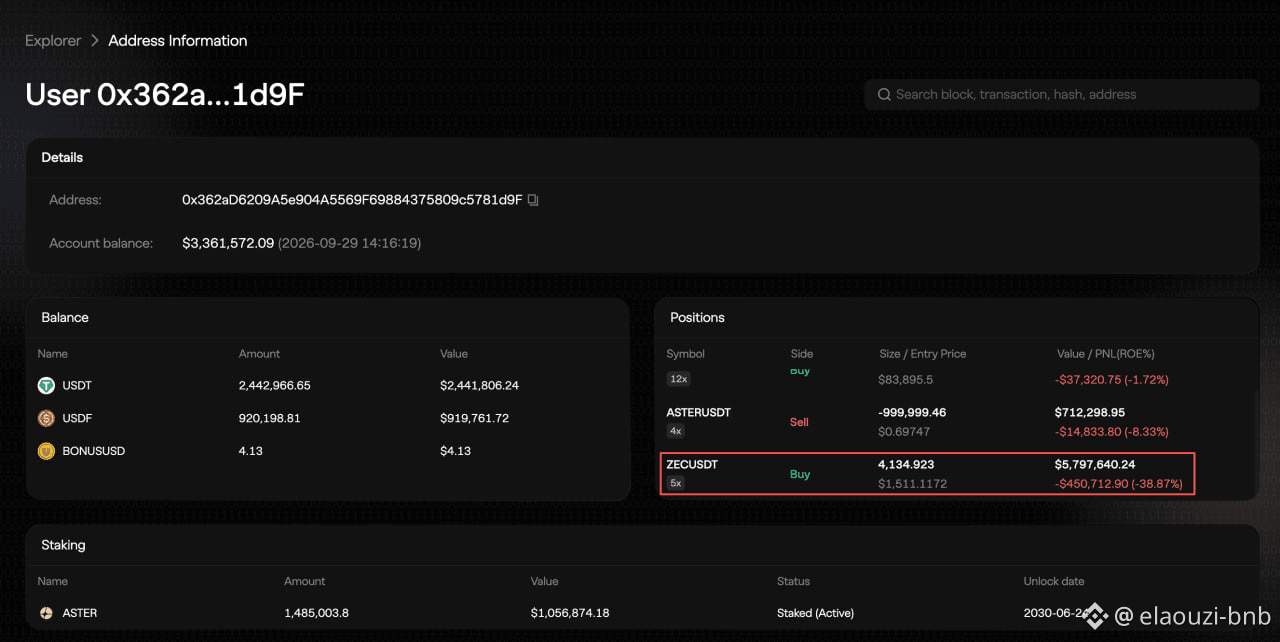The height and width of the screenshot is (642, 1280).
Task: Open the ZECUSDT position row
Action: coord(927,474)
